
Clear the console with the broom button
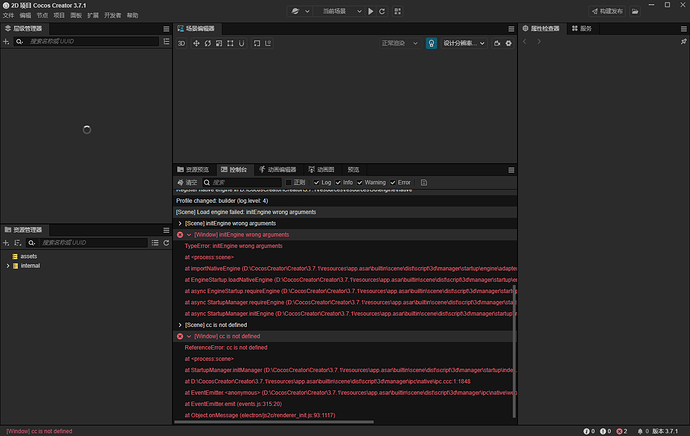pos(187,182)
